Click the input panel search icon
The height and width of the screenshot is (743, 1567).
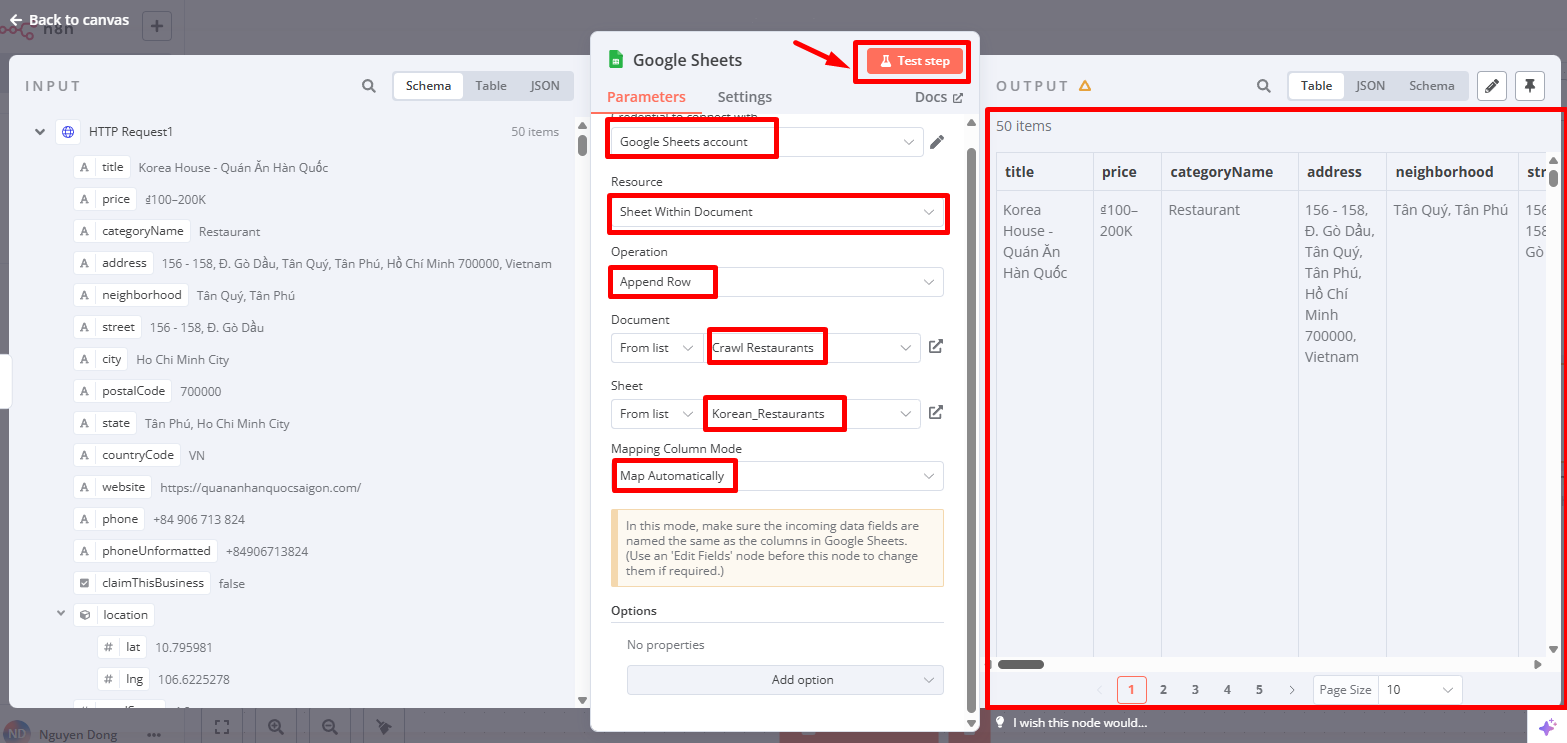(369, 86)
